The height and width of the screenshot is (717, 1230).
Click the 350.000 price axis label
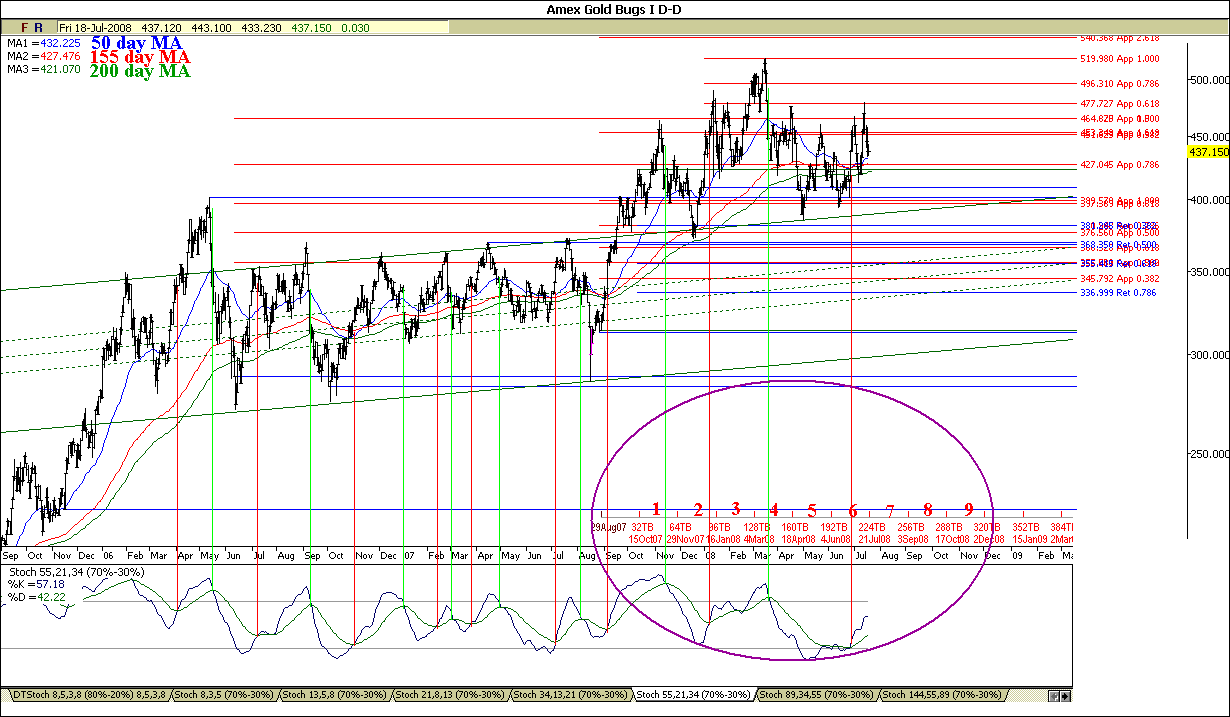point(1209,272)
